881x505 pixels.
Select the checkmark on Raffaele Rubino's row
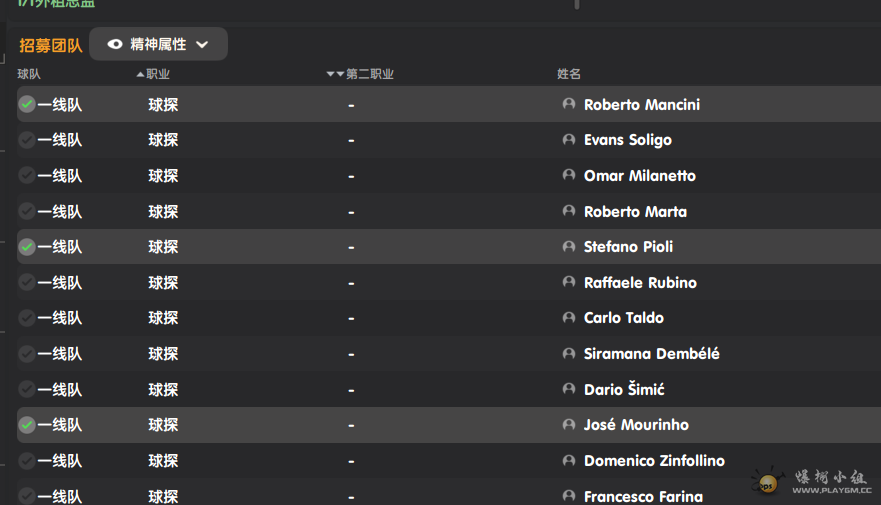[27, 282]
